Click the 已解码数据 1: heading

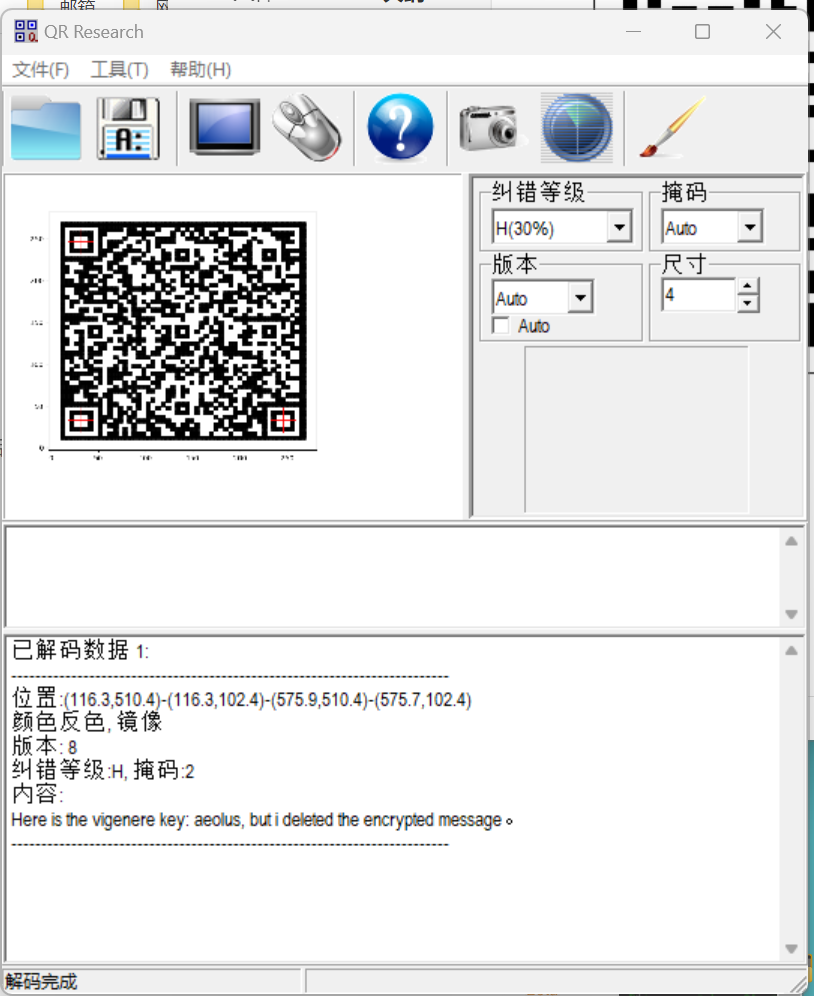(80, 650)
